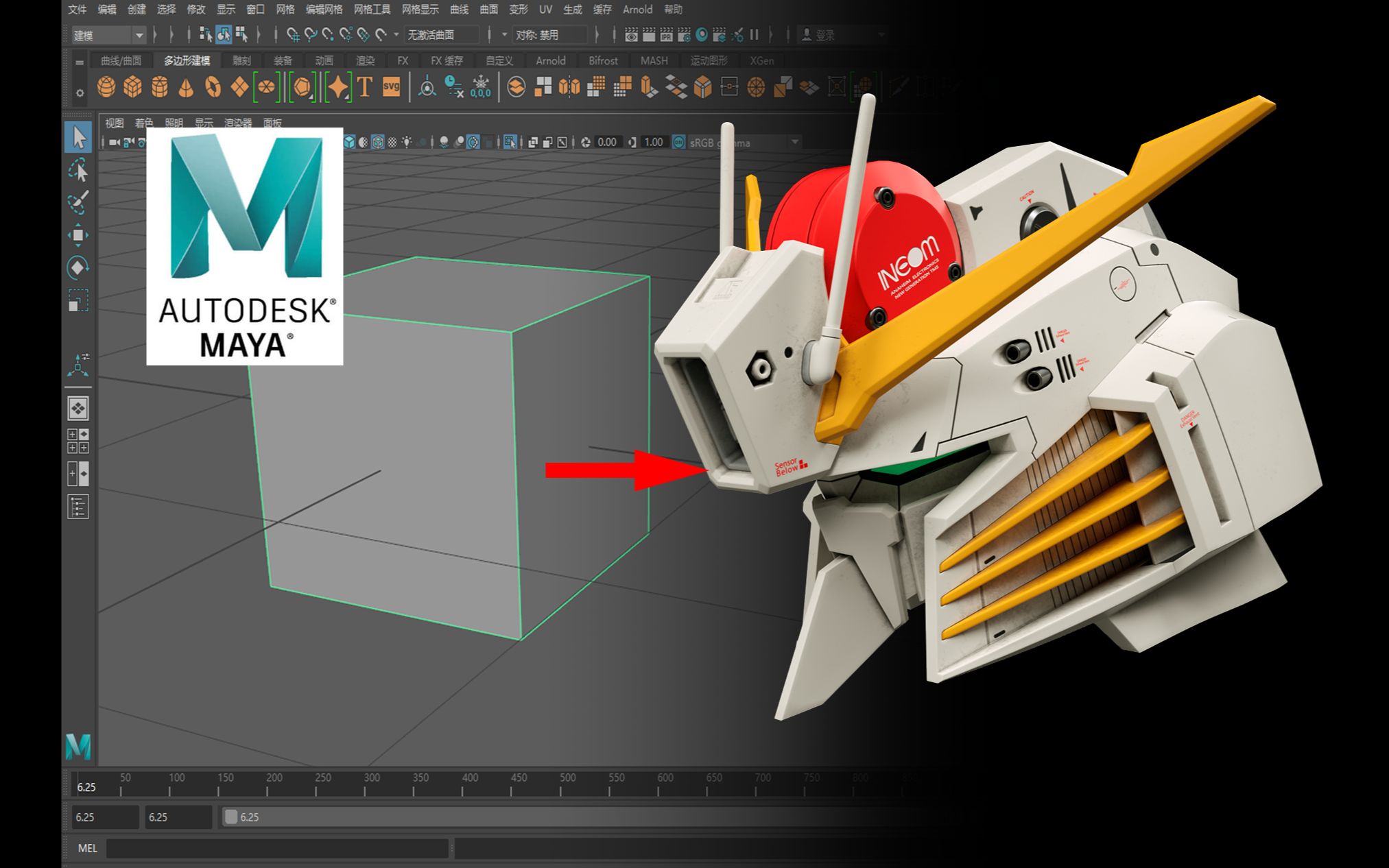Viewport: 1389px width, 868px height.
Task: Click the Center Pivot shelf icon
Action: 427,87
